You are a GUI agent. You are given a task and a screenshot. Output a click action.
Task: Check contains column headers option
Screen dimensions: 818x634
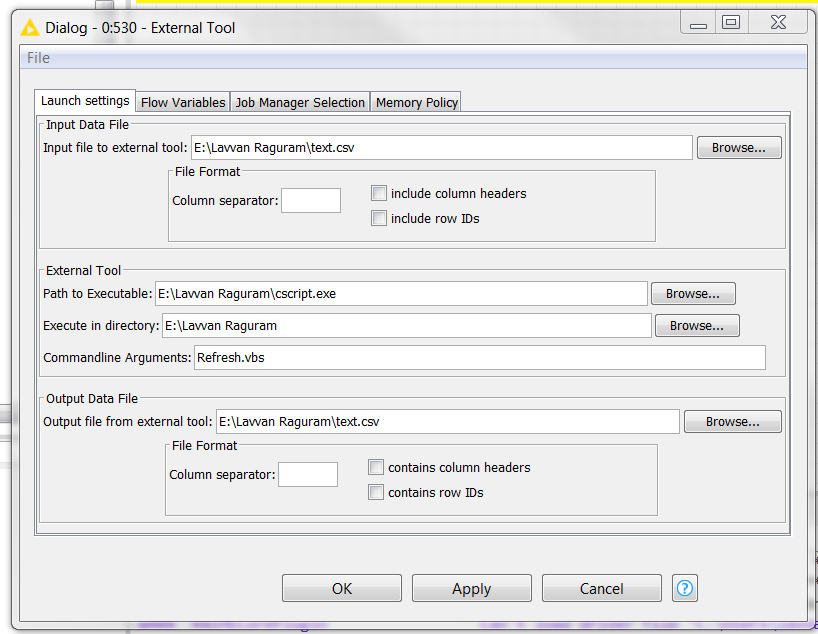coord(376,467)
